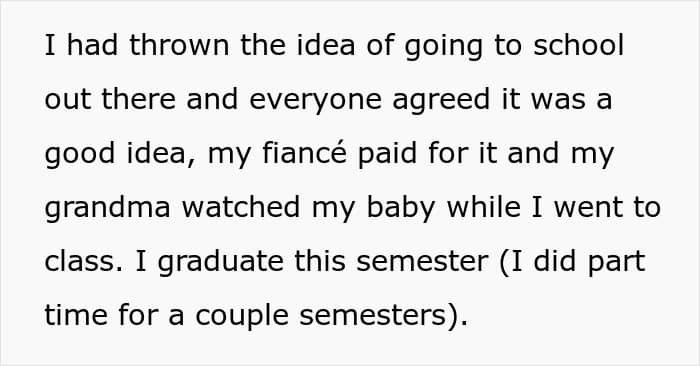Viewport: 700px width, 366px height.
Task: Click the word "watched"
Action: [x=241, y=207]
